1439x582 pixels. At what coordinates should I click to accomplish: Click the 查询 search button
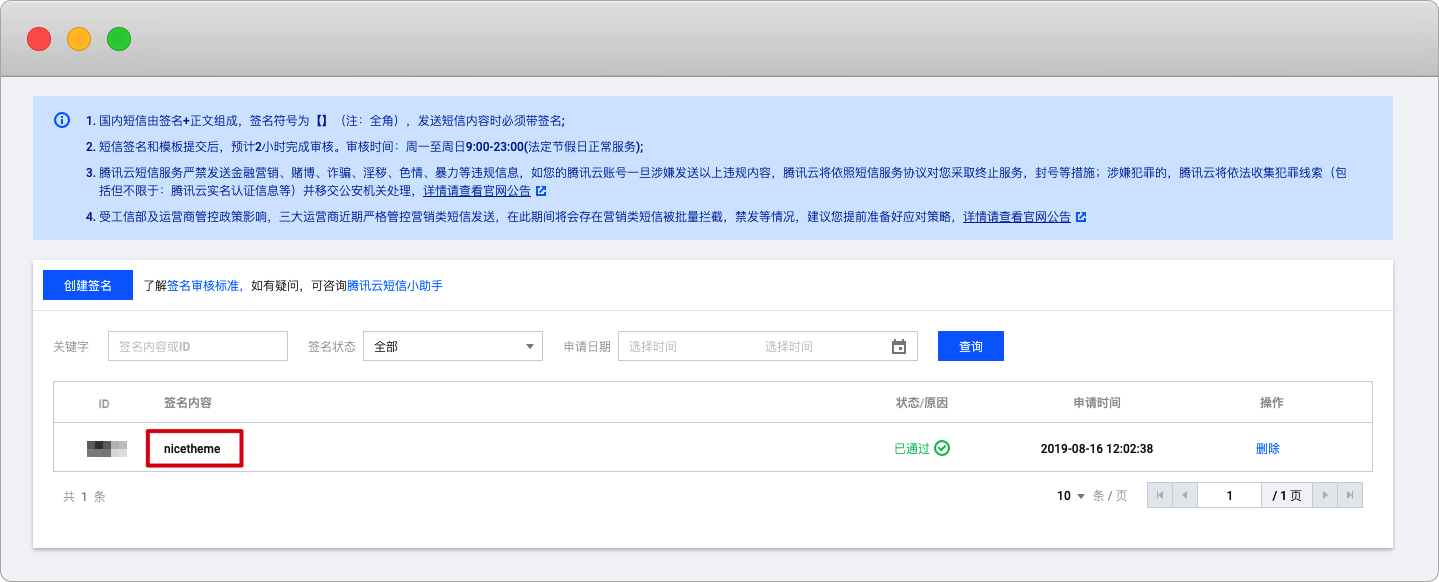coord(971,346)
